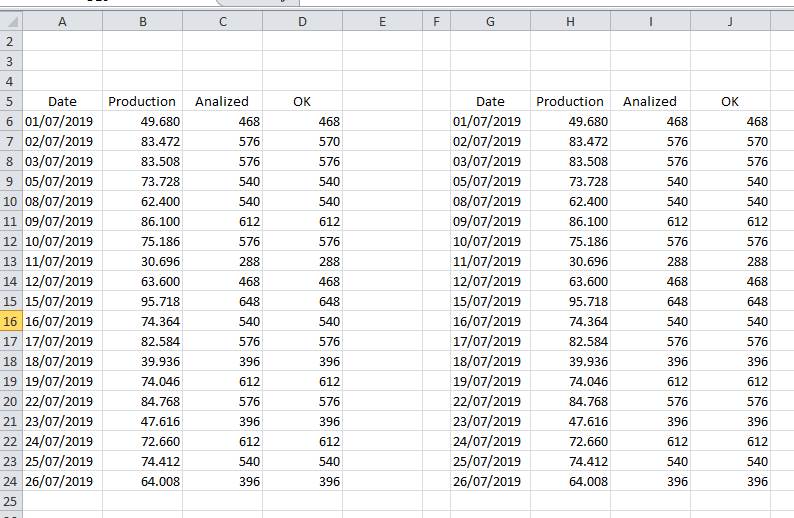Select row 5 header
Viewport: 794px width, 518px height.
(x=11, y=101)
